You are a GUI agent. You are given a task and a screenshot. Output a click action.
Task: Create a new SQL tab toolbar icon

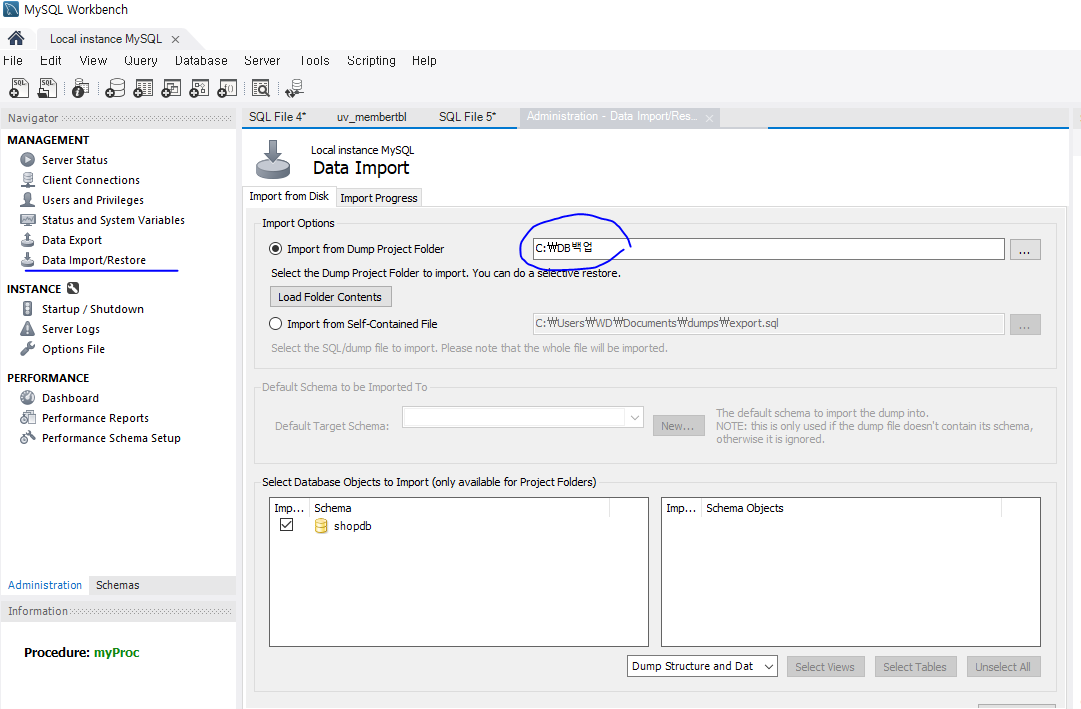tap(19, 88)
